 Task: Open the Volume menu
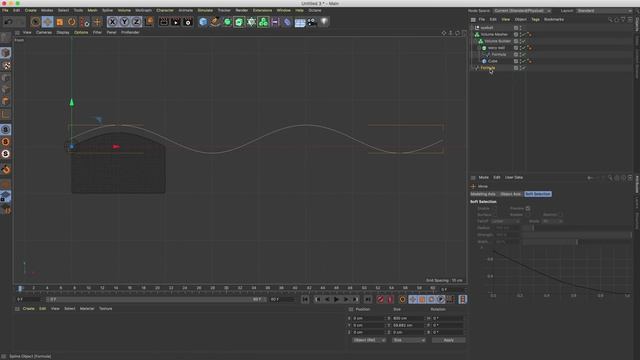[x=124, y=10]
